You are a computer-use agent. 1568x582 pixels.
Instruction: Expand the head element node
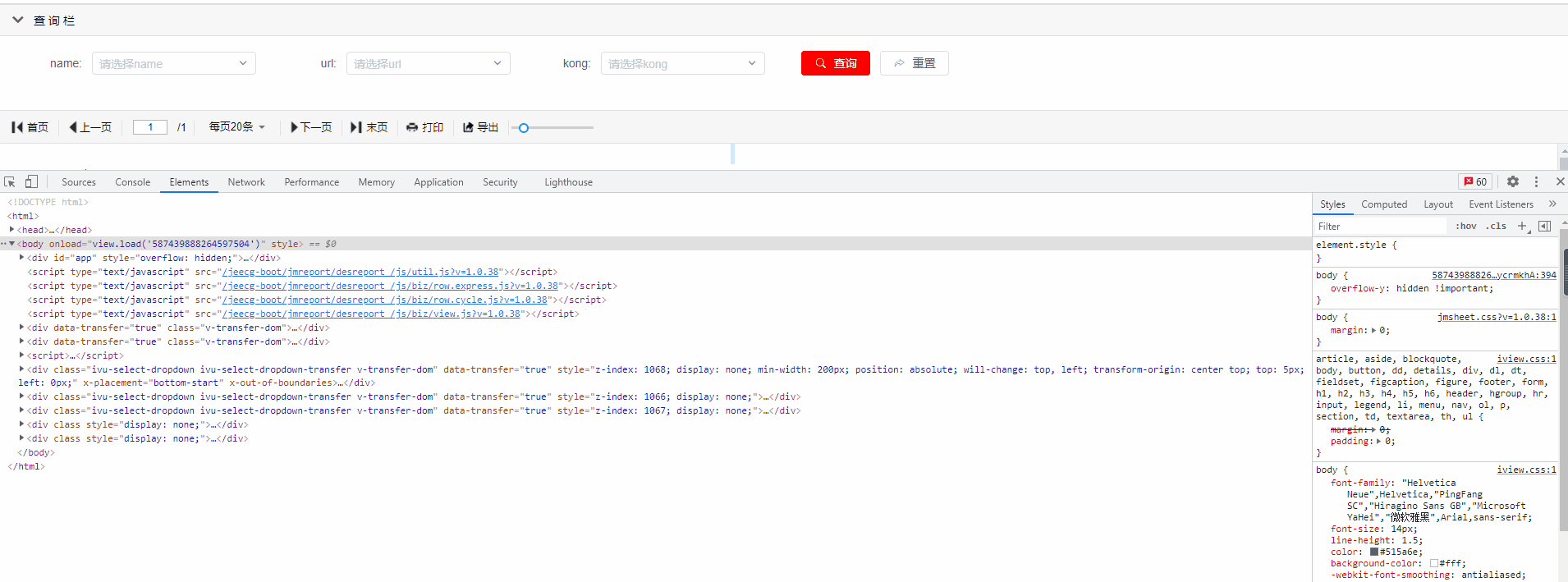[x=11, y=230]
